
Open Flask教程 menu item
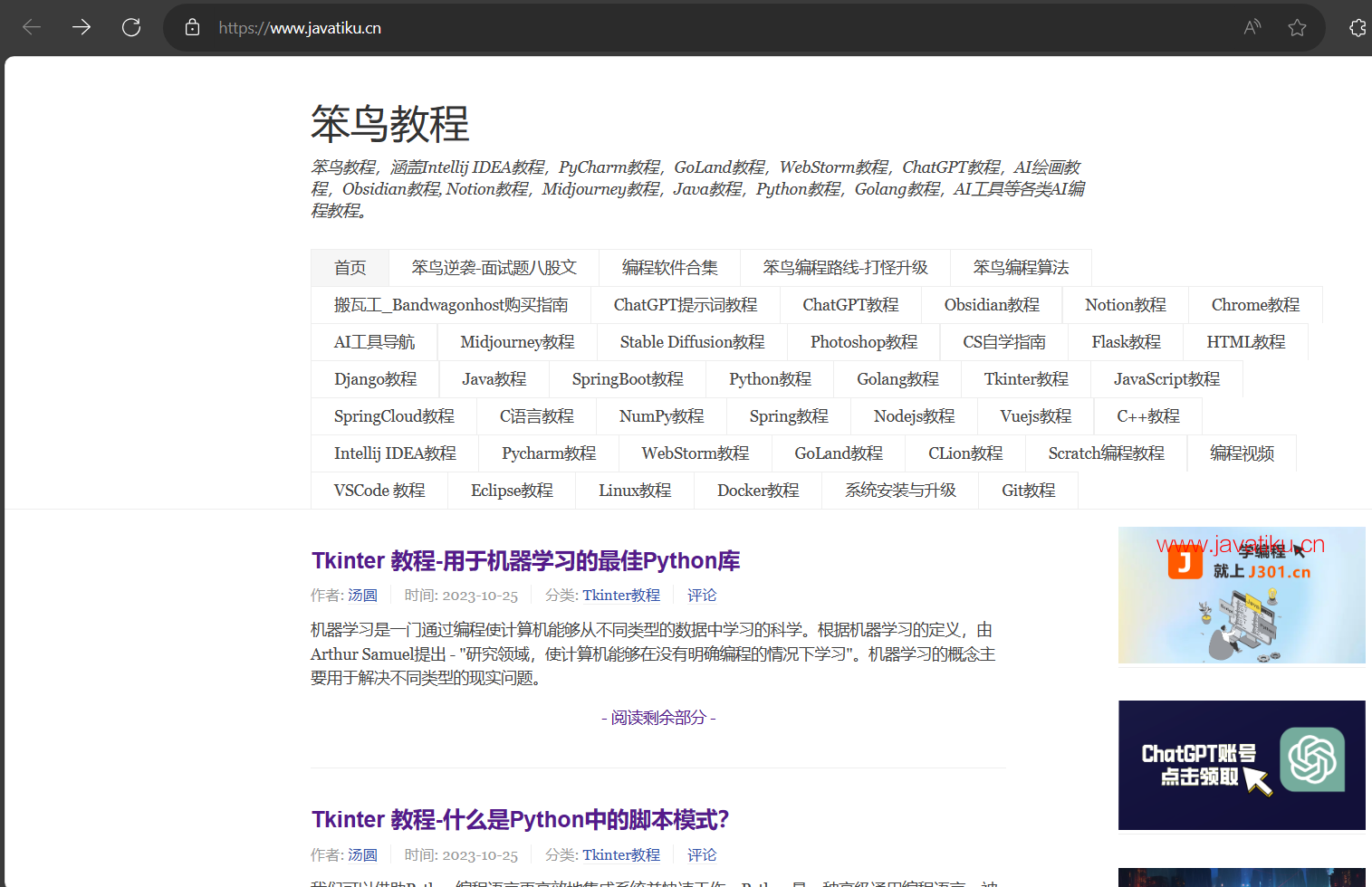click(1127, 342)
